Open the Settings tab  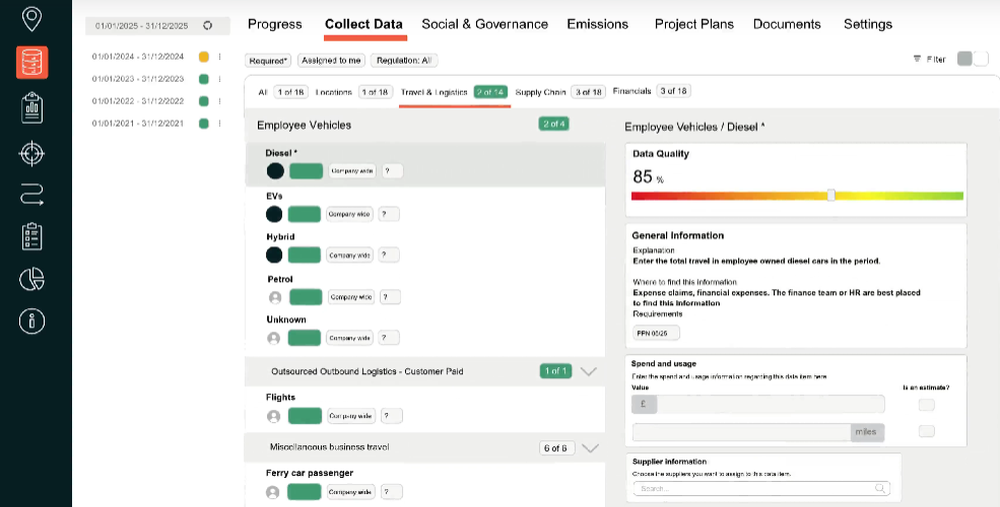(x=868, y=24)
